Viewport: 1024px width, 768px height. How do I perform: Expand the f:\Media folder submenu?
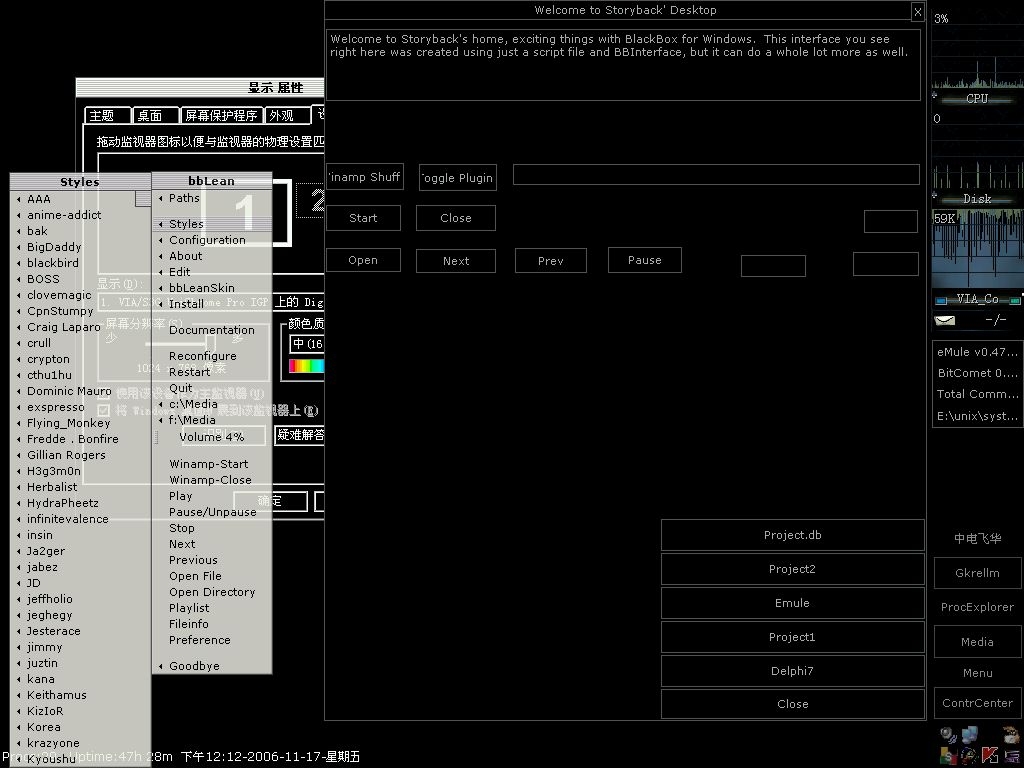point(212,420)
